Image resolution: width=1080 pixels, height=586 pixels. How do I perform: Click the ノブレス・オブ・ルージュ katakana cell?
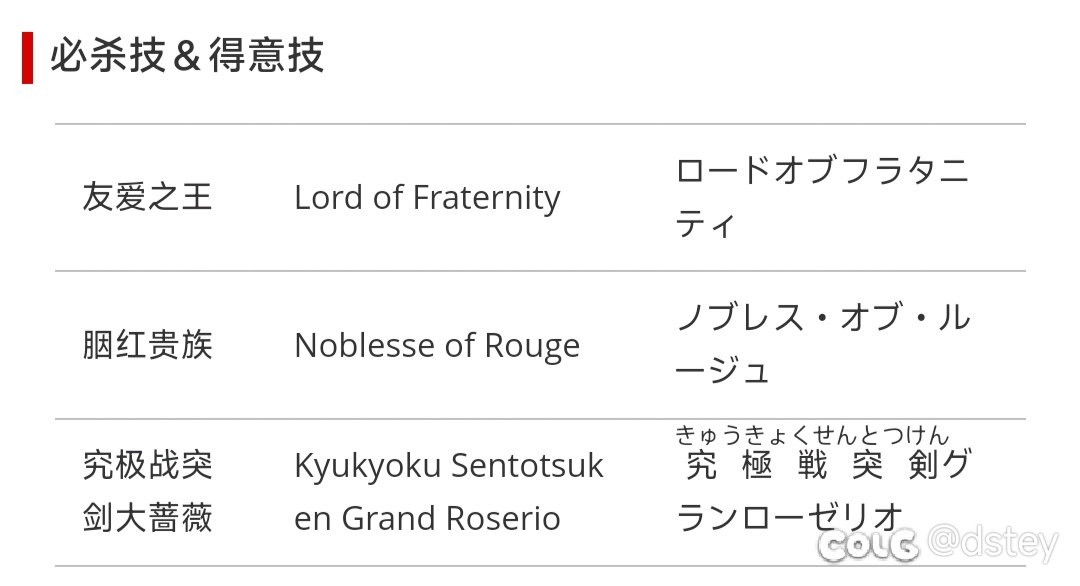[x=823, y=344]
